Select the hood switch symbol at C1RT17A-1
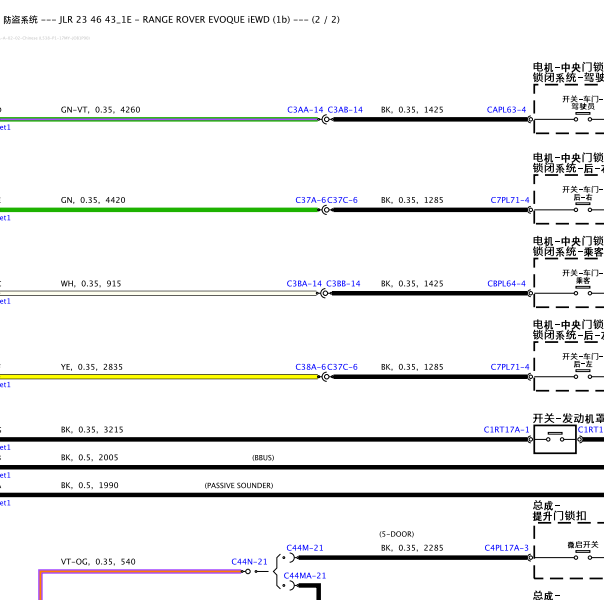604x600 pixels. 555,439
